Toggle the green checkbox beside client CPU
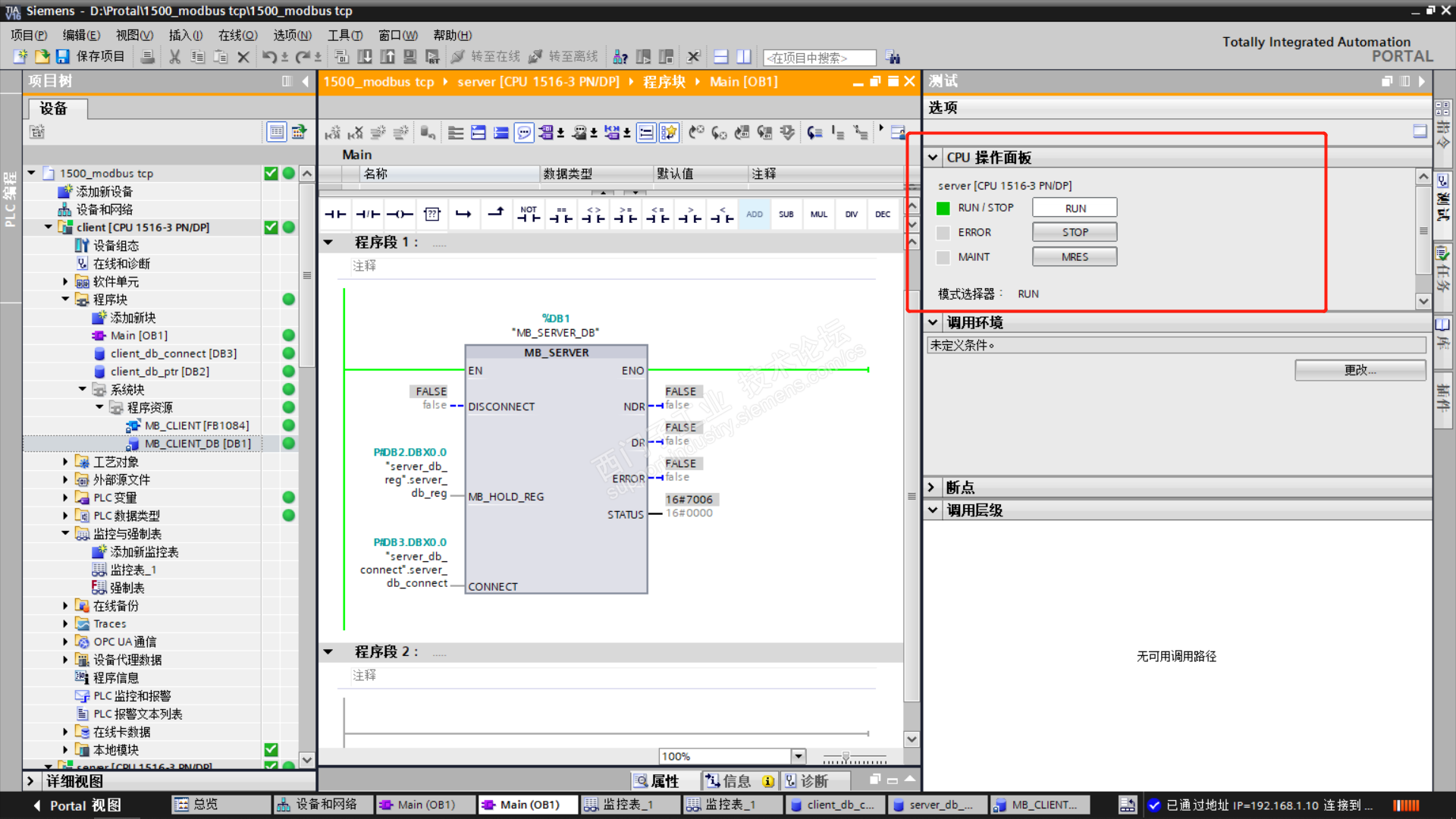Image resolution: width=1456 pixels, height=819 pixels. pyautogui.click(x=271, y=227)
